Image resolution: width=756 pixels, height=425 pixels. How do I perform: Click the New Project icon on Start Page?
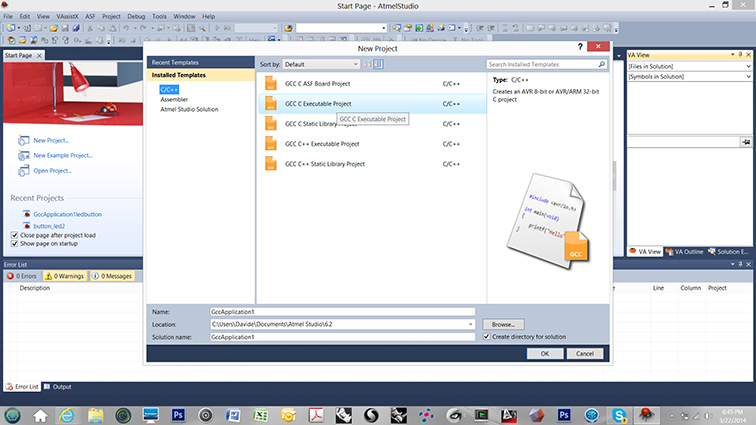point(24,140)
